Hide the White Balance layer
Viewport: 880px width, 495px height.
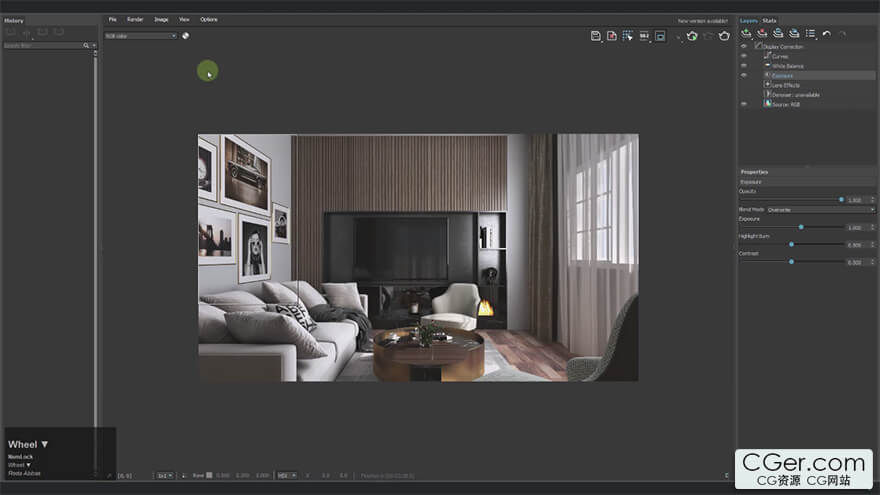coord(743,66)
